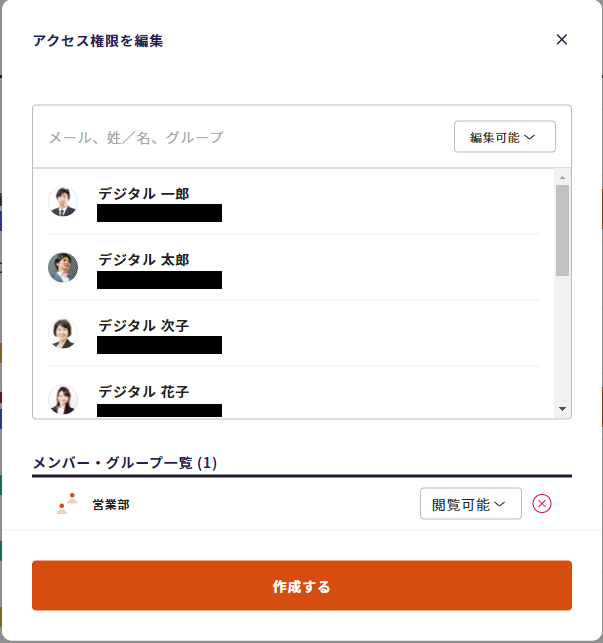Click the 作成する button
The image size is (603, 643).
tap(301, 586)
